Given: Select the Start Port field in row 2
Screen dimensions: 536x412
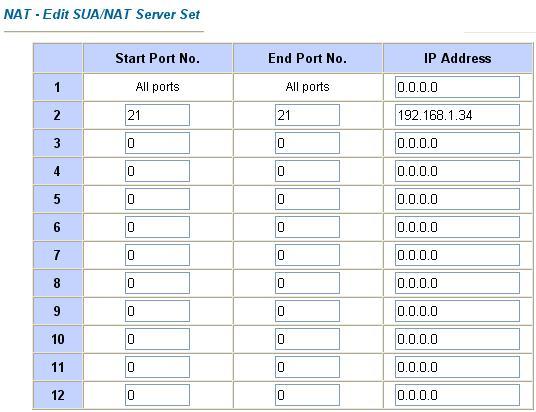Looking at the screenshot, I should (157, 115).
